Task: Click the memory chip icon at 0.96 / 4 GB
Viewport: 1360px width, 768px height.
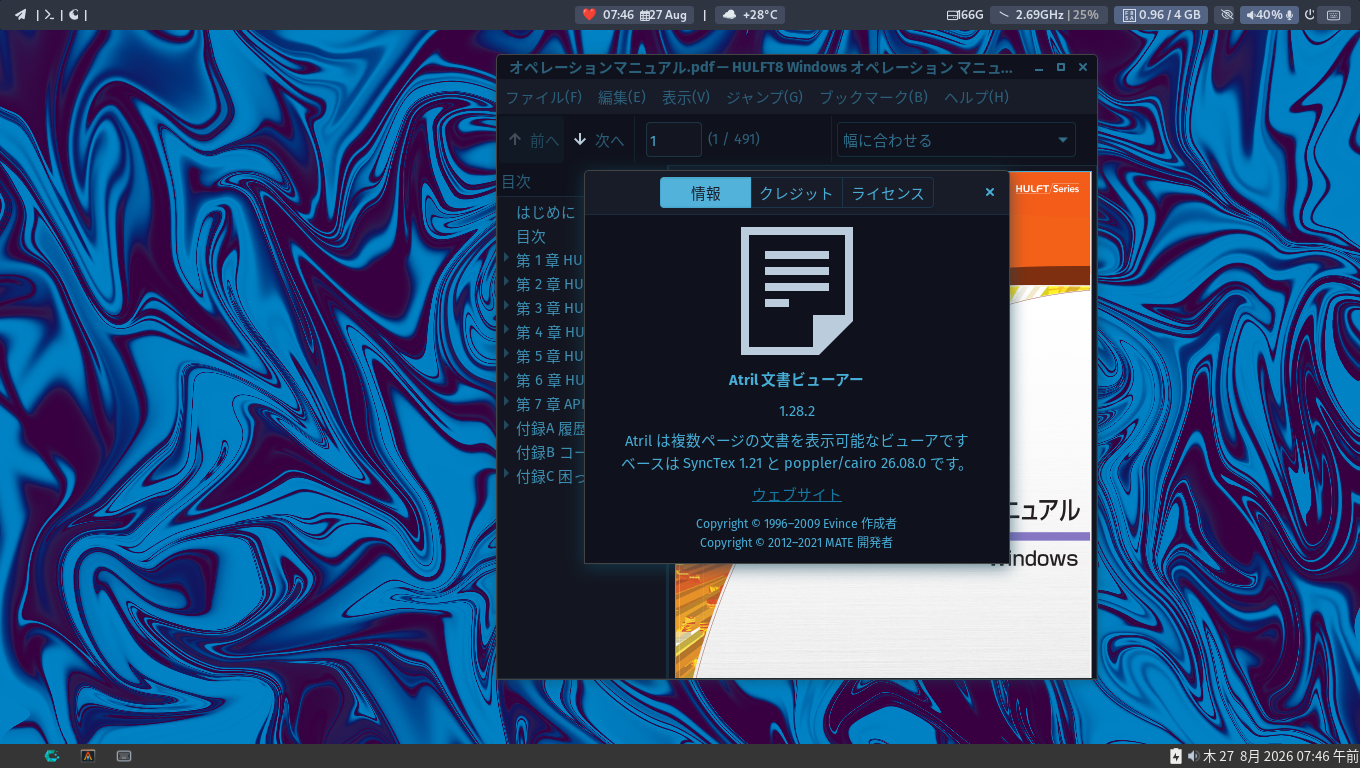Action: coord(1129,15)
